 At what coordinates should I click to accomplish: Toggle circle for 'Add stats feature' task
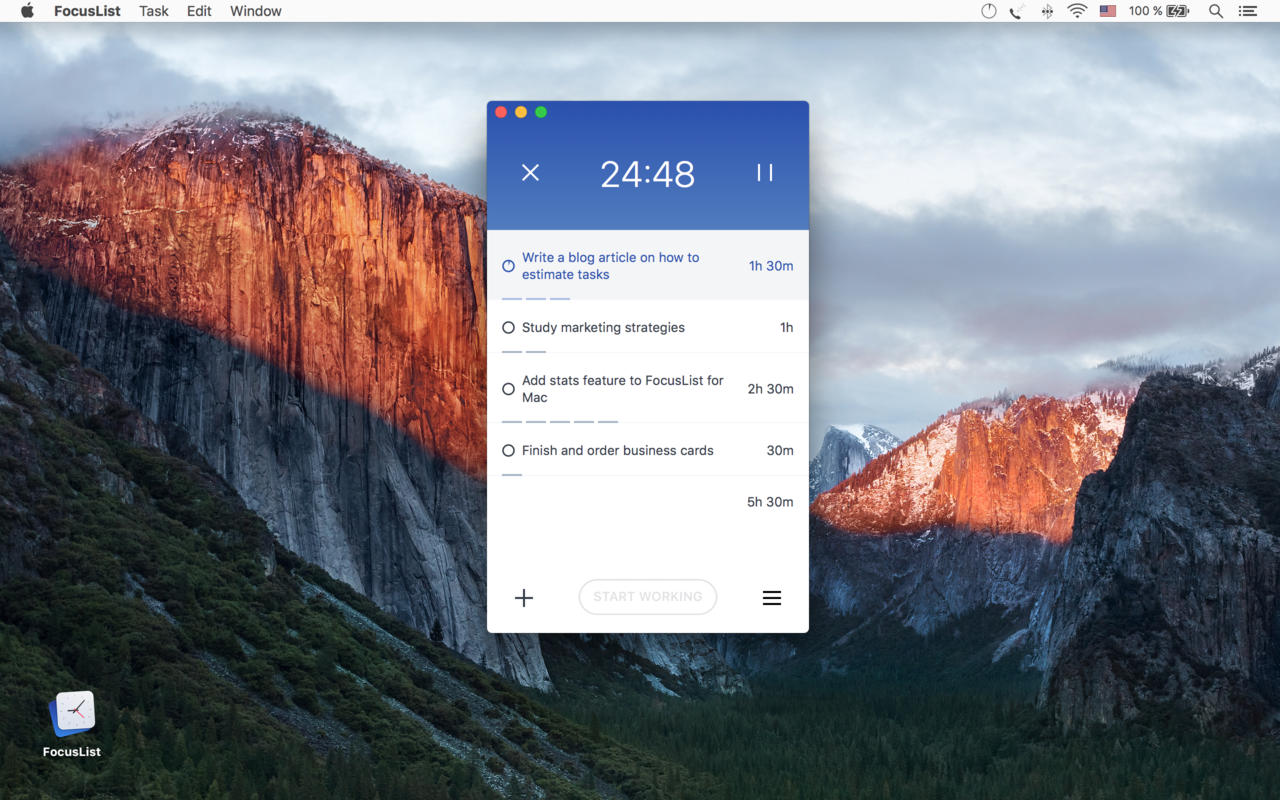click(x=508, y=389)
